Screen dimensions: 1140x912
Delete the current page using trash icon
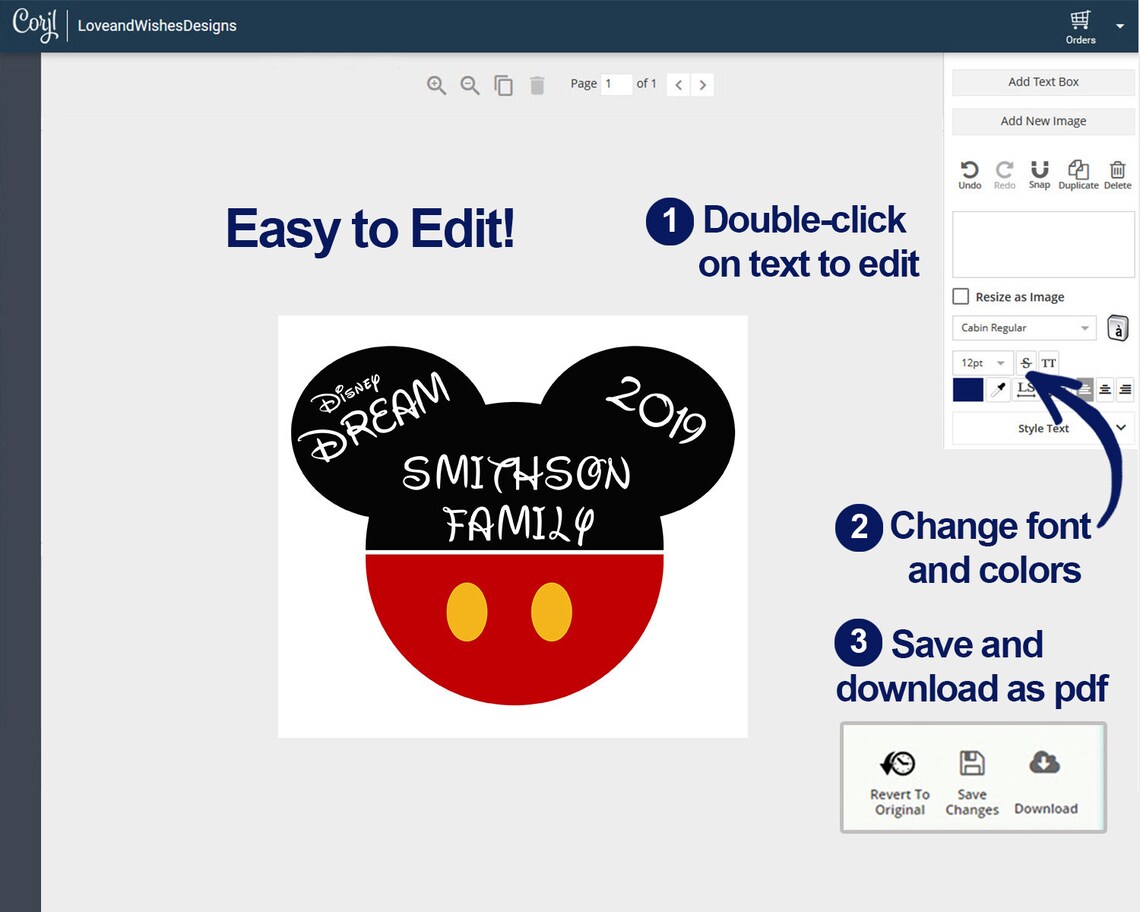[537, 85]
